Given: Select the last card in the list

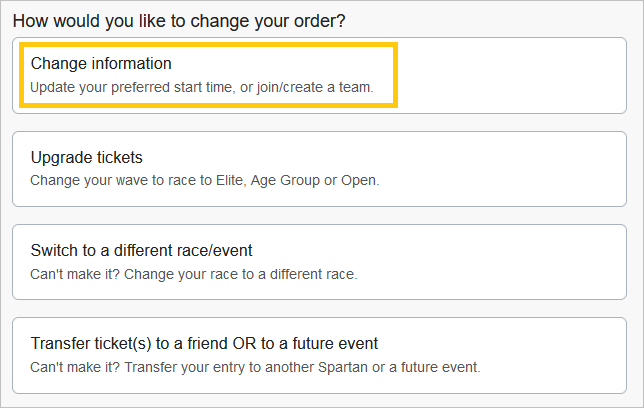Looking at the screenshot, I should pyautogui.click(x=320, y=355).
